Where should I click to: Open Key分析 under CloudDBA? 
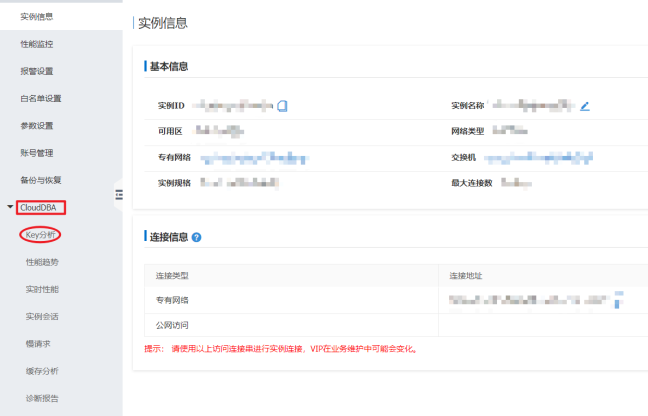41,235
